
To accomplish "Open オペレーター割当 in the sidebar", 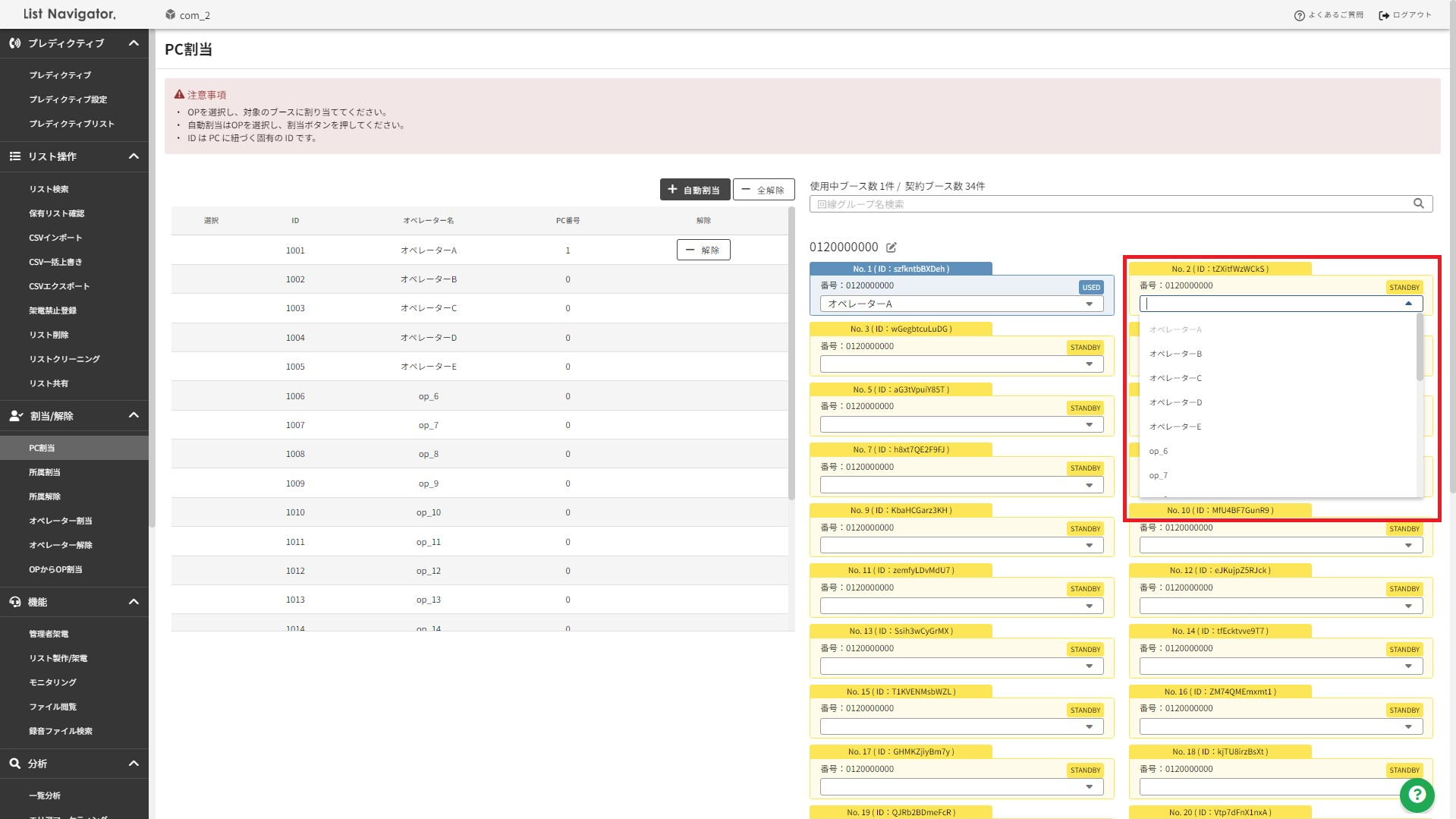I will pyautogui.click(x=74, y=521).
